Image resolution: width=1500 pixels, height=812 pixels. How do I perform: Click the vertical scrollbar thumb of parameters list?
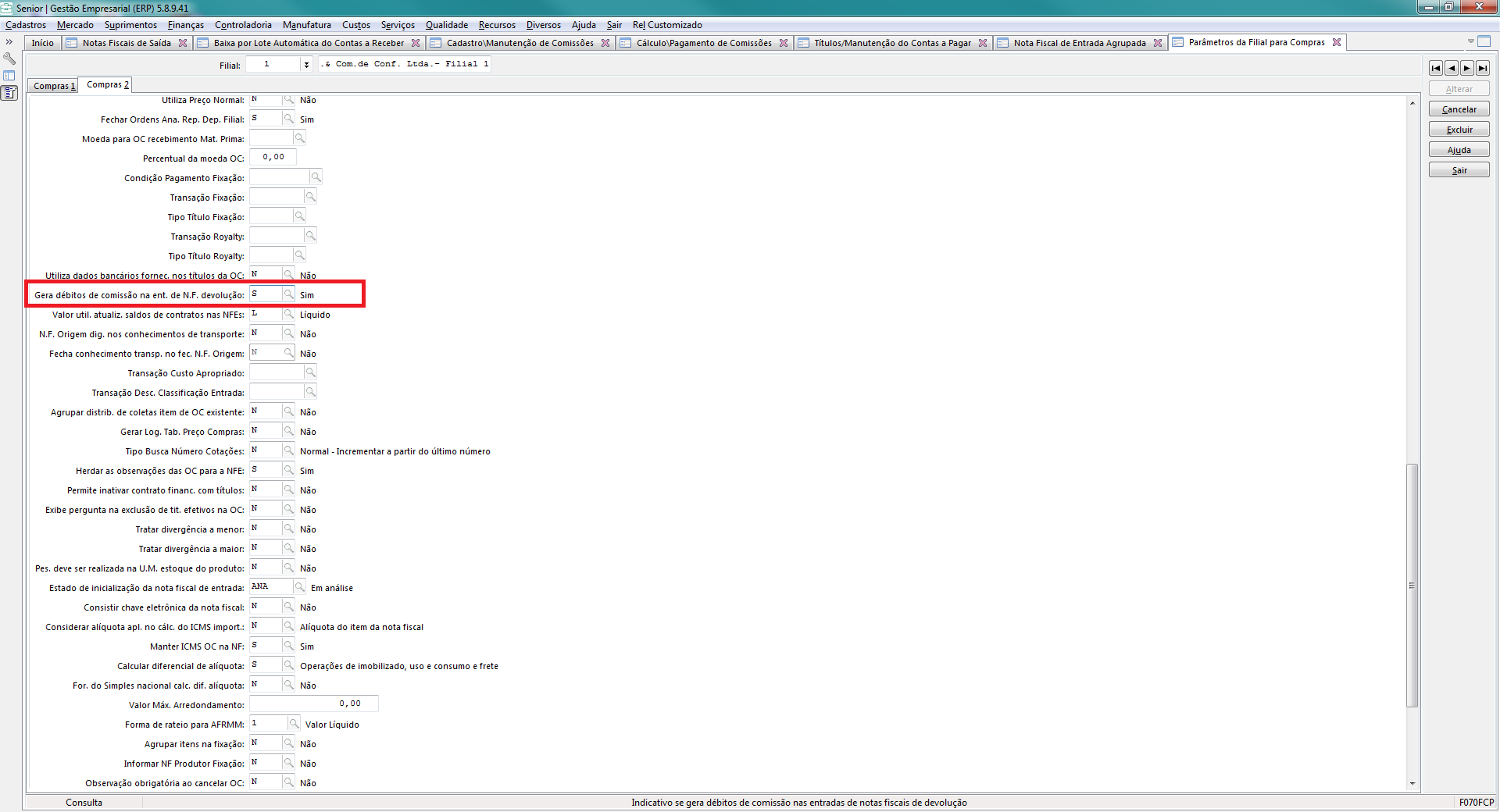point(1412,586)
